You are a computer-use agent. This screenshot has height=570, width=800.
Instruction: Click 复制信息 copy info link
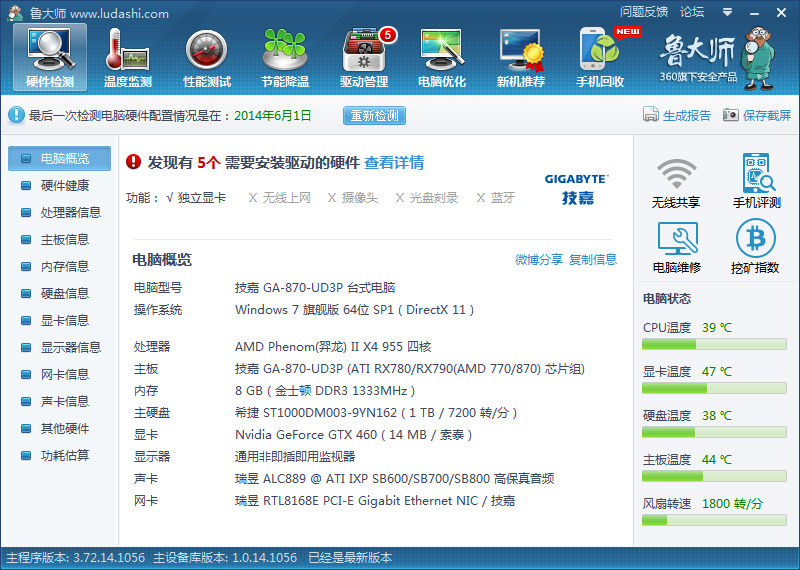(x=593, y=259)
